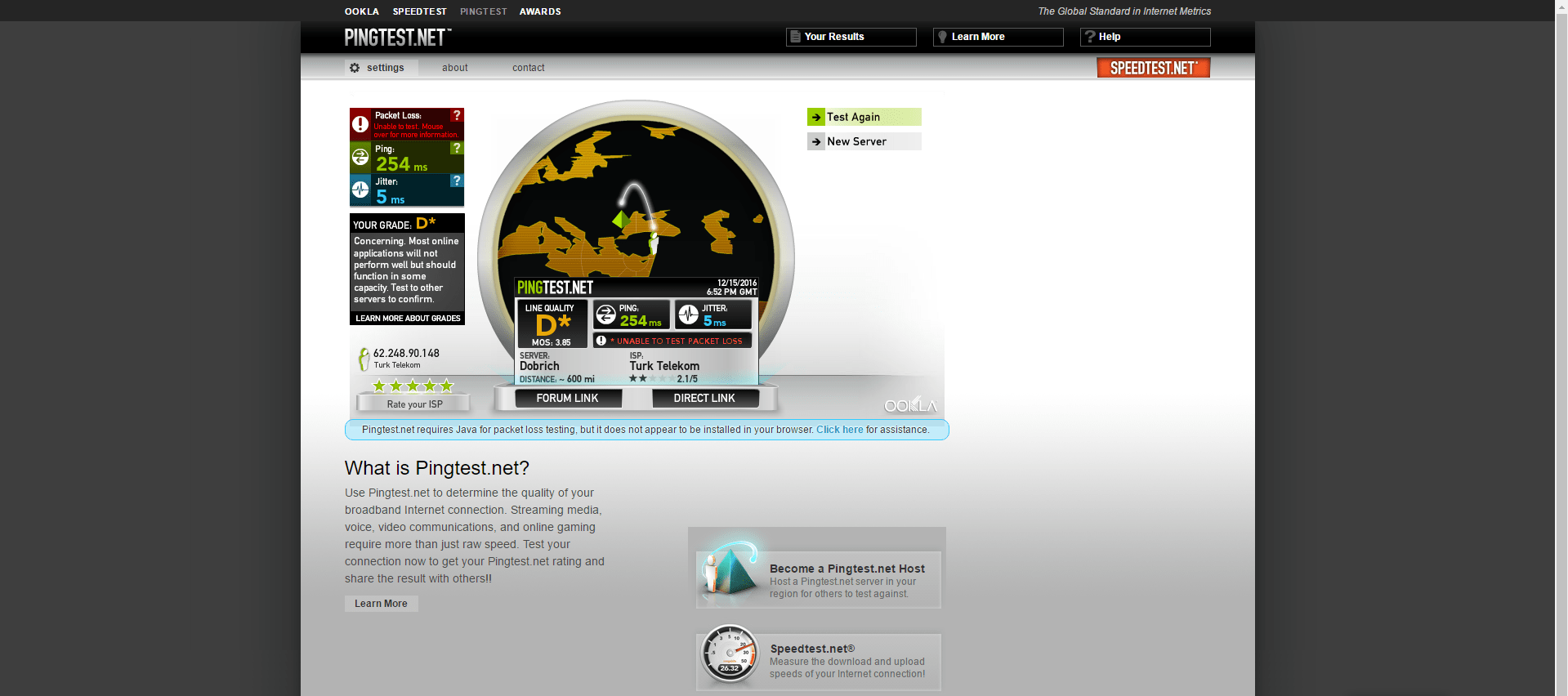1568x696 pixels.
Task: Click the PINGTEST.NET header logo
Action: (x=398, y=38)
